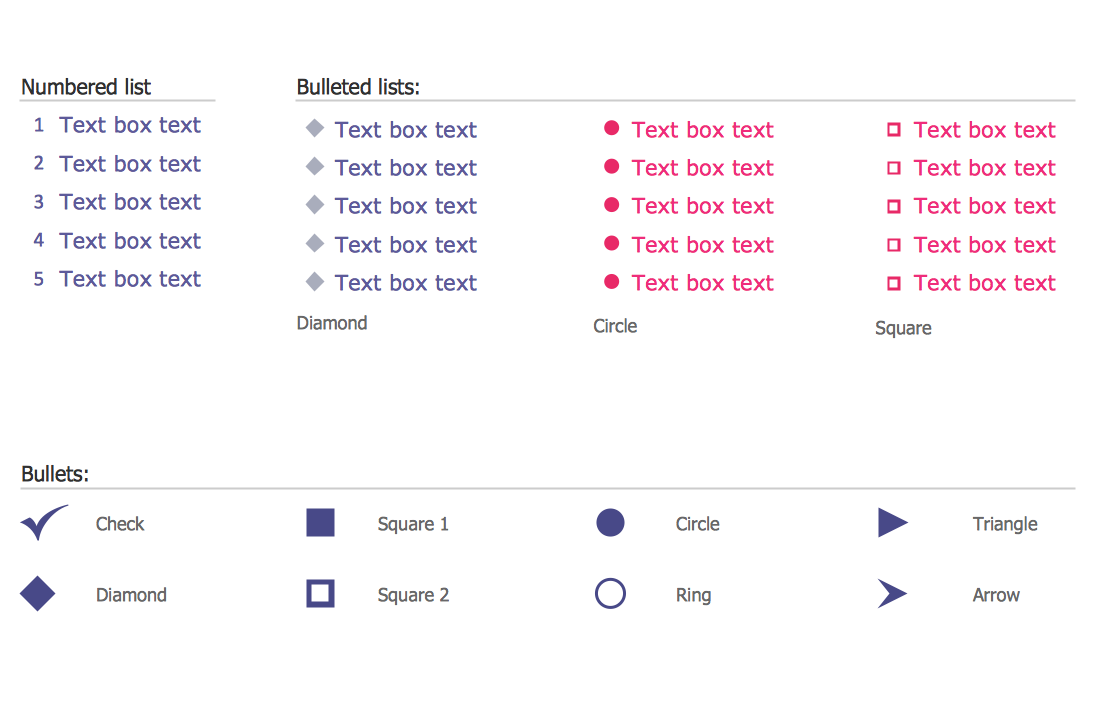Click the Check bullet icon
Image resolution: width=1095 pixels, height=724 pixels.
click(x=42, y=523)
